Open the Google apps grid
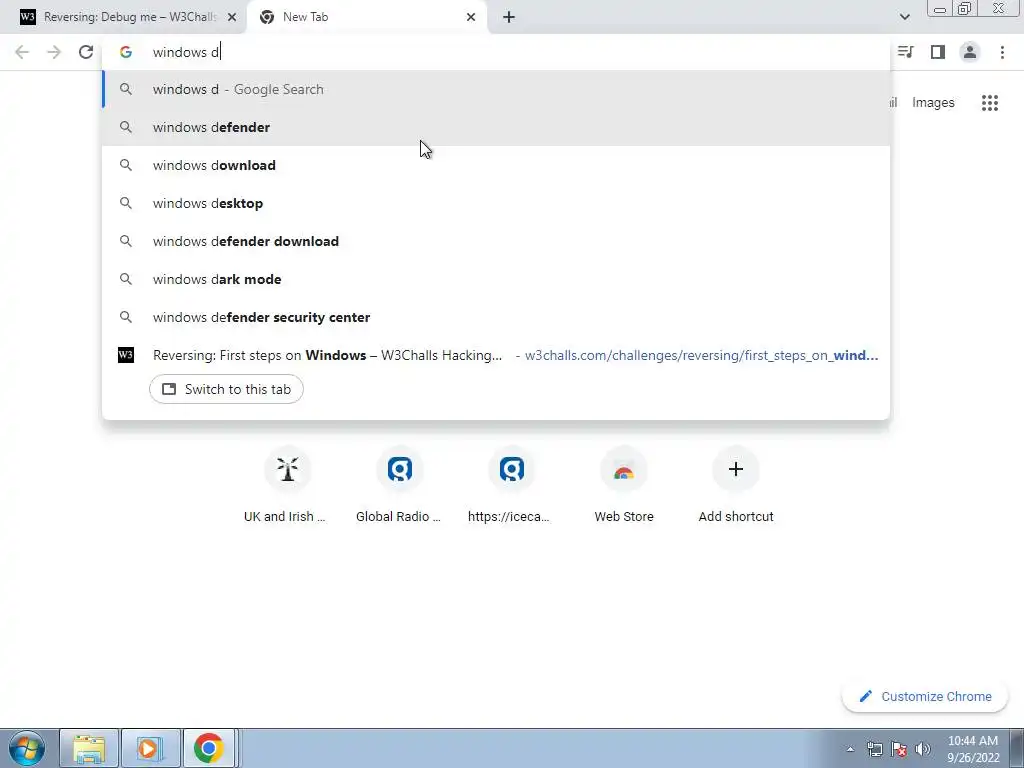Screen dimensions: 1024x768 point(990,103)
